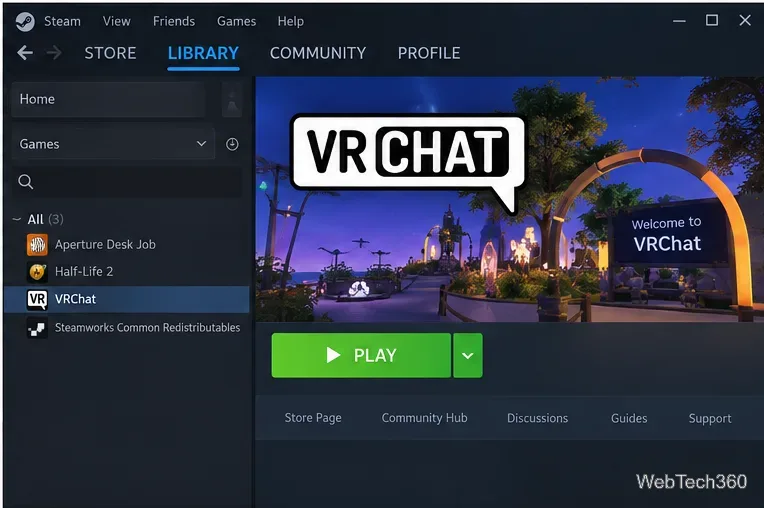This screenshot has width=764, height=508.
Task: Switch to the LIBRARY tab
Action: point(203,53)
